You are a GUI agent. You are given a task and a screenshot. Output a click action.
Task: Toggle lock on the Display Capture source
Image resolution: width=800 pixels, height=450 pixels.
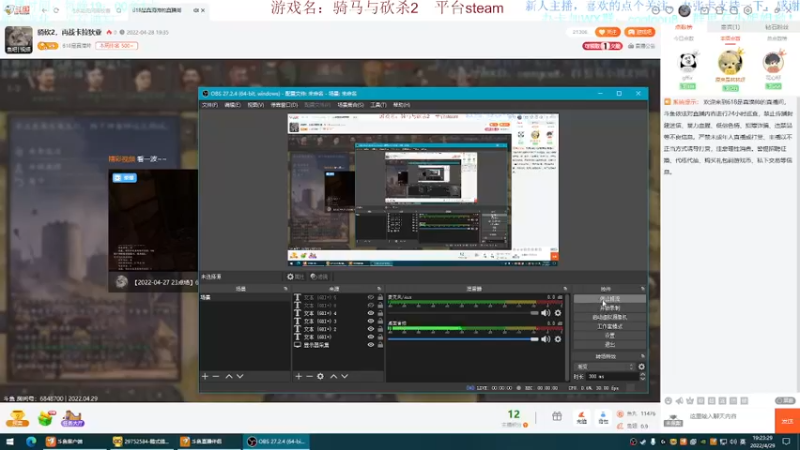pos(380,345)
